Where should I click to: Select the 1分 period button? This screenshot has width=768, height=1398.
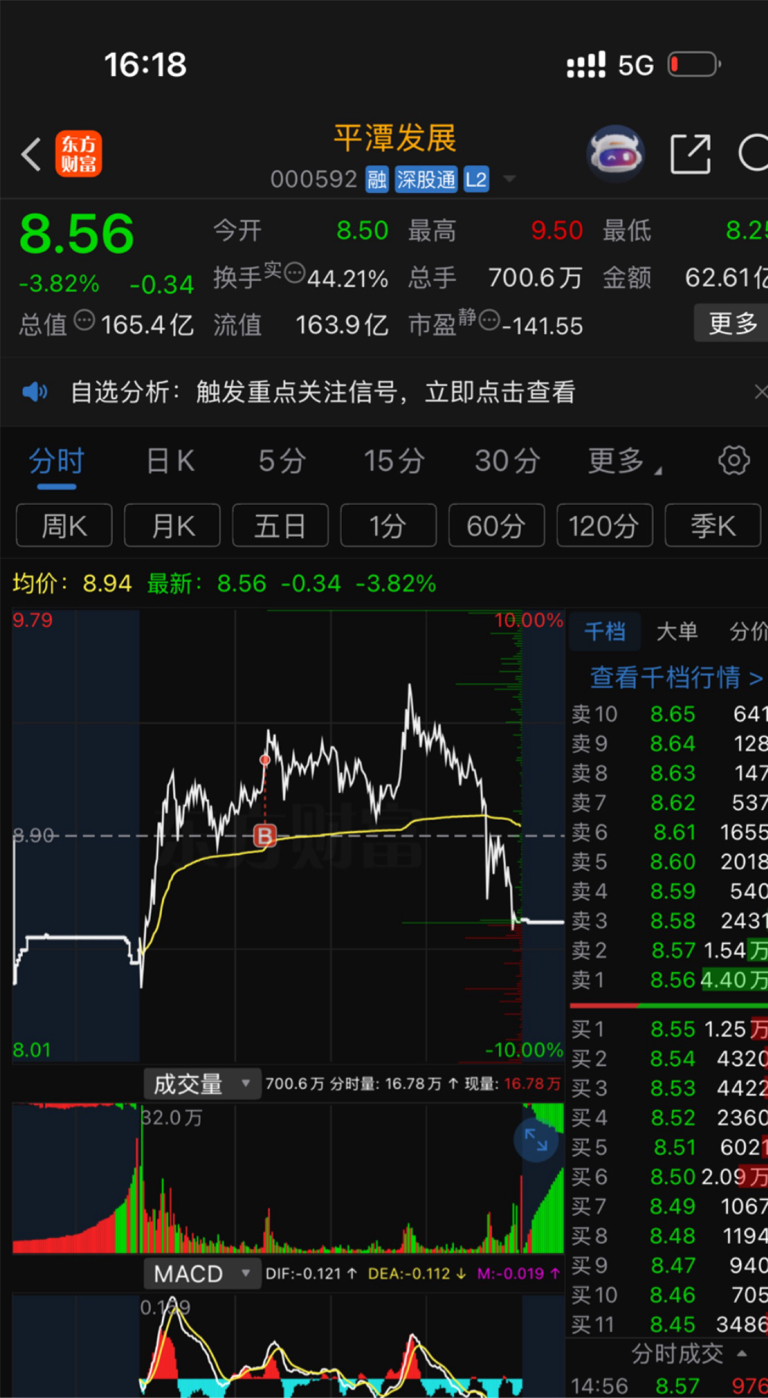coord(388,526)
